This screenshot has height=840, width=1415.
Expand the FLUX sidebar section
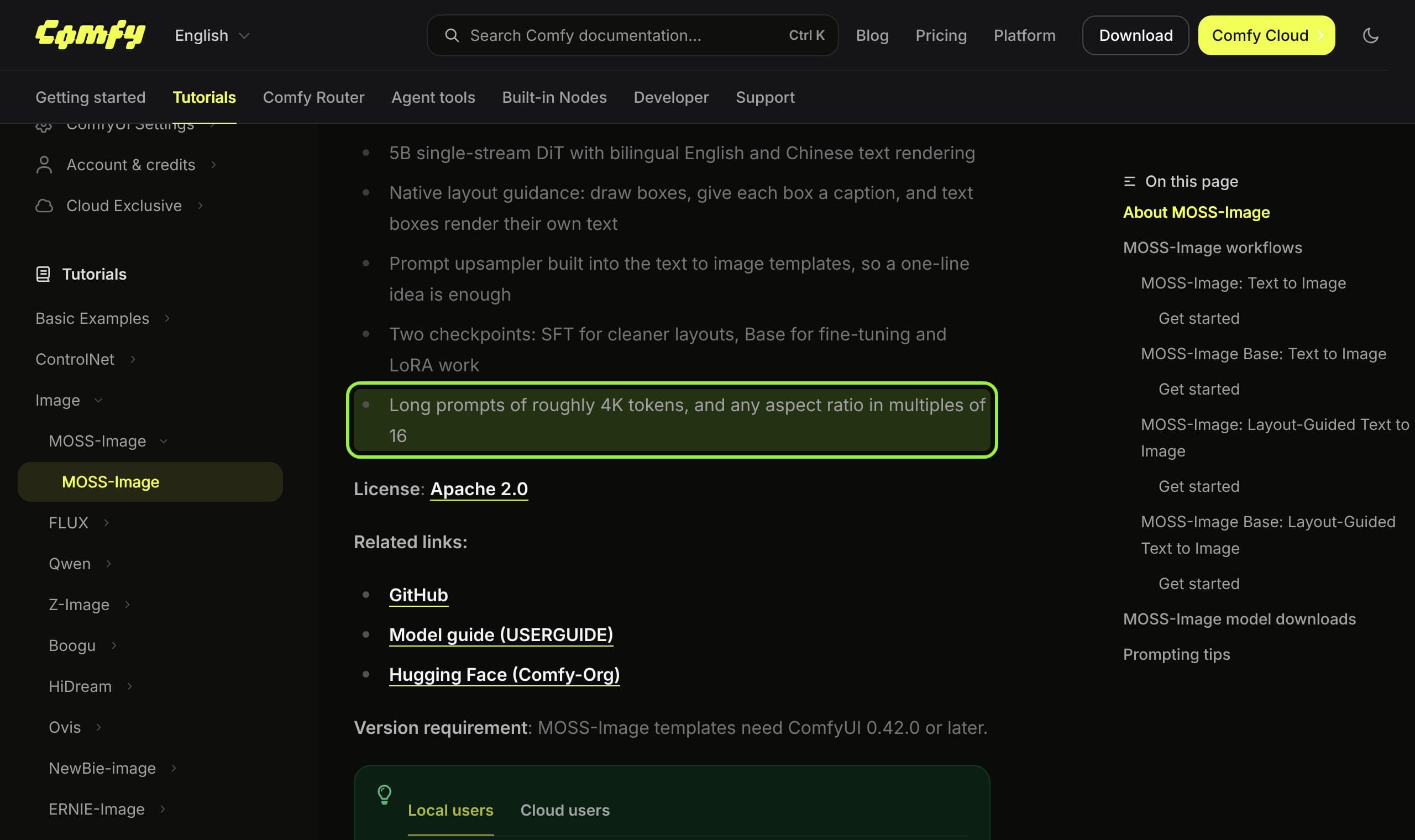[x=79, y=522]
